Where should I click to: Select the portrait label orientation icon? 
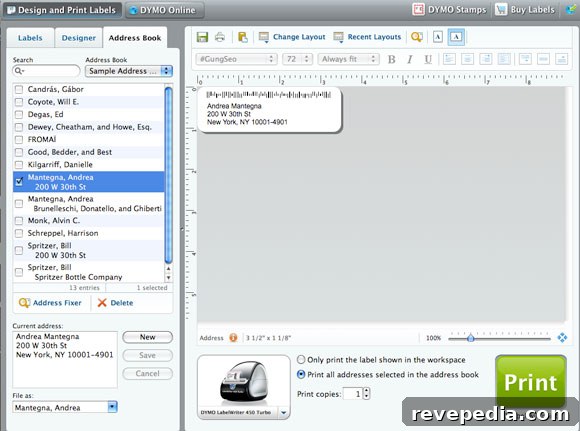click(438, 37)
